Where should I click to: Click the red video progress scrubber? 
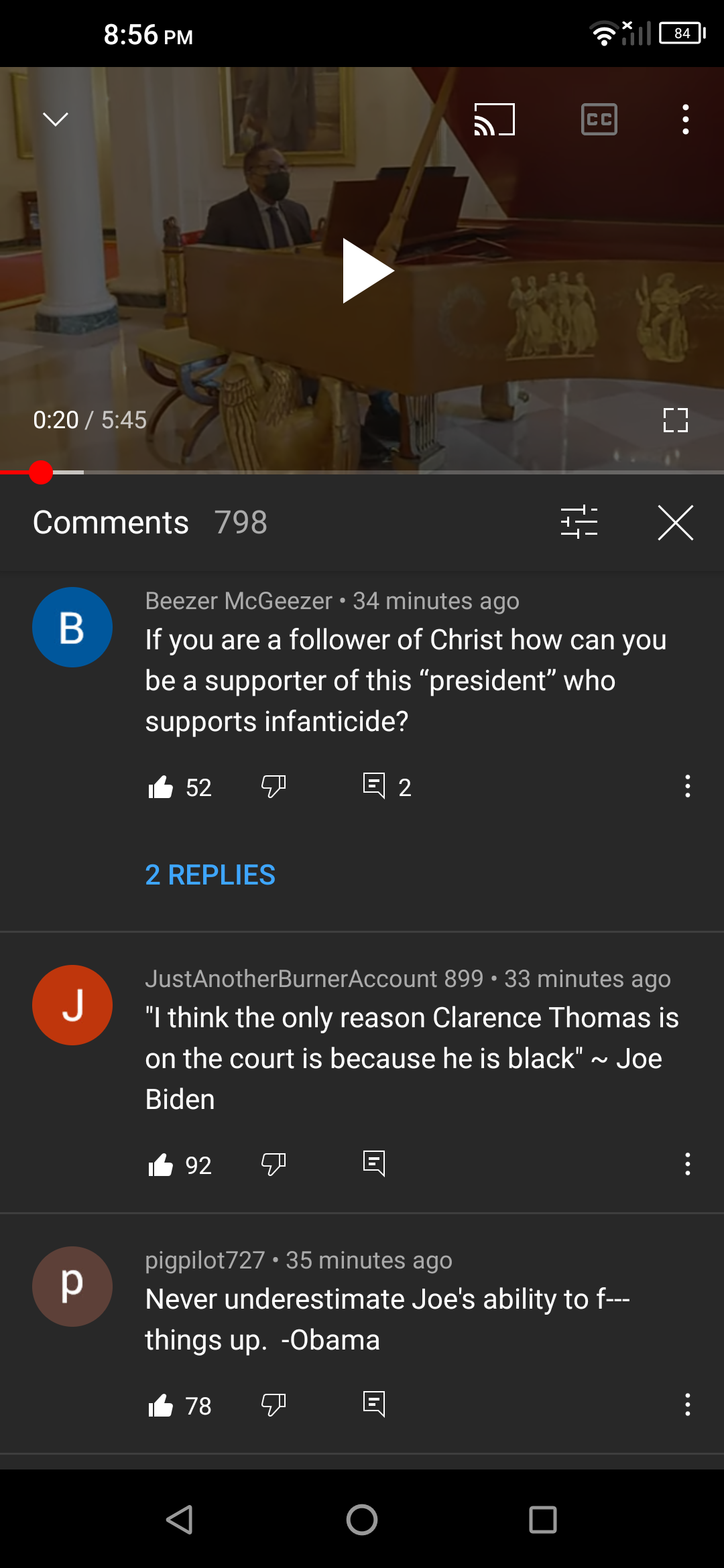coord(41,472)
